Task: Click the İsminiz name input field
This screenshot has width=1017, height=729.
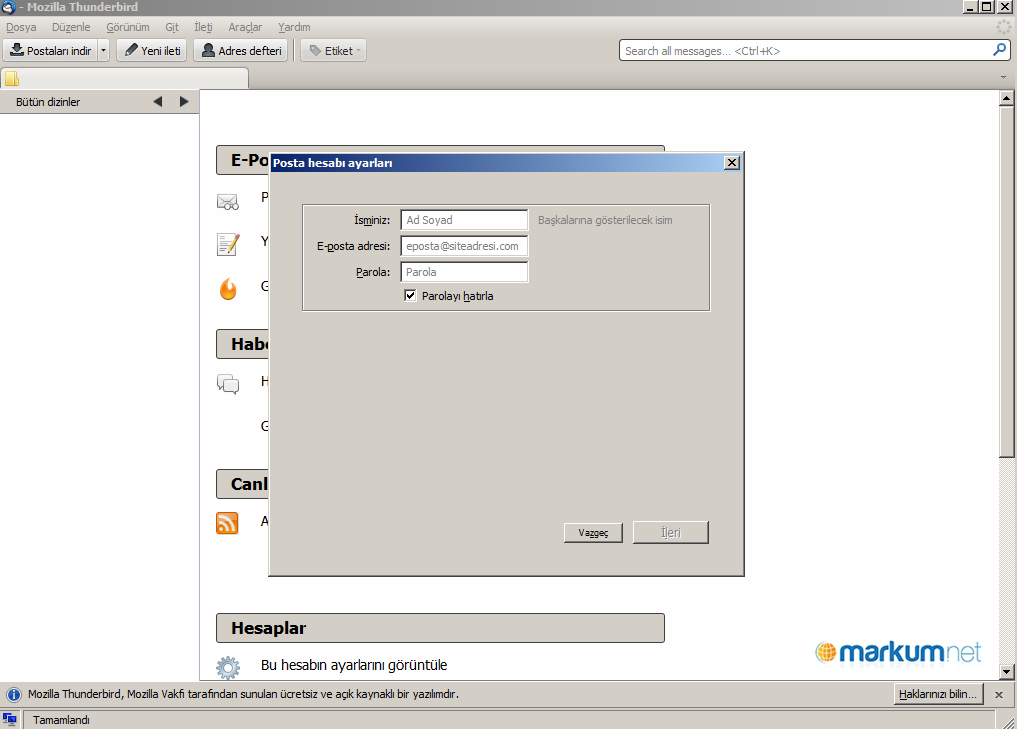Action: (464, 220)
